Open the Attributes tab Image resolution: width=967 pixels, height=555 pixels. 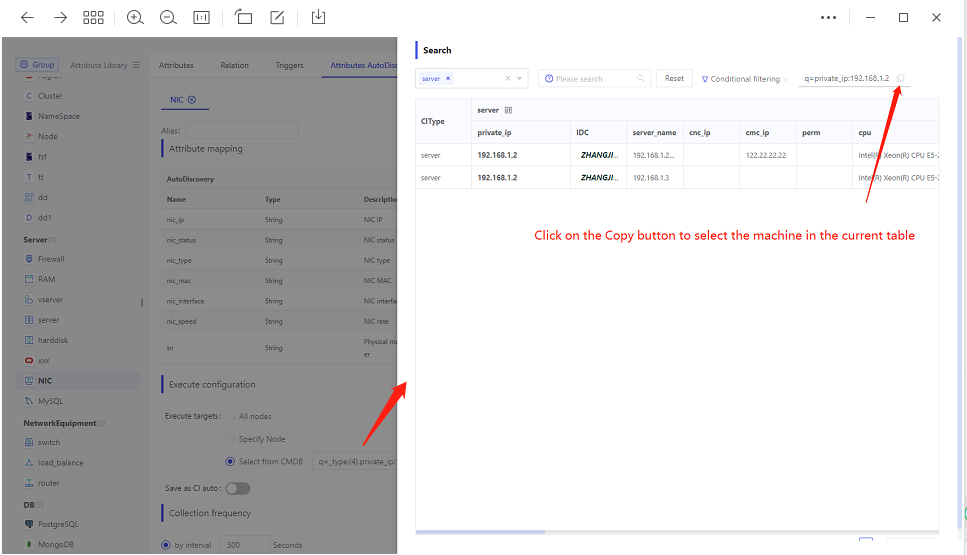tap(176, 65)
